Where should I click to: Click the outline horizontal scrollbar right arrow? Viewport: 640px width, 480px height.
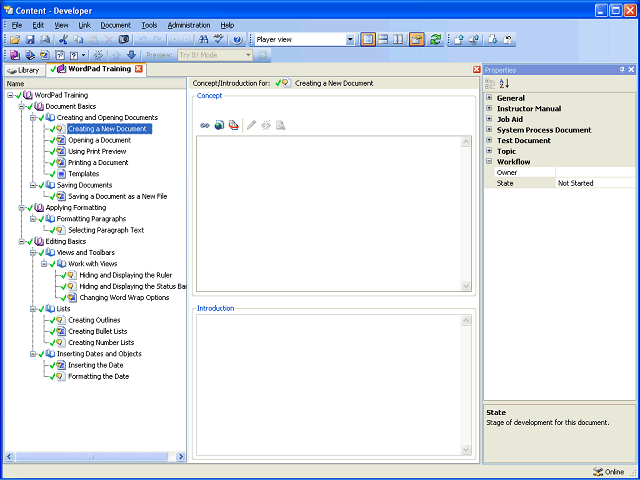(180, 457)
